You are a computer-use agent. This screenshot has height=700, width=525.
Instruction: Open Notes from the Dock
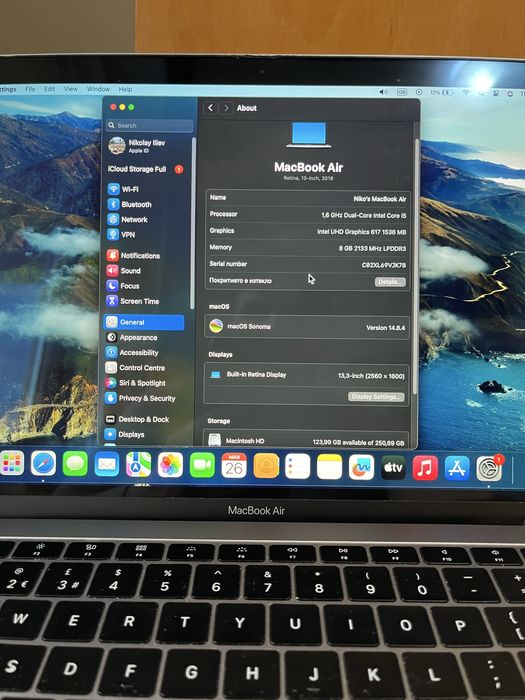click(329, 467)
